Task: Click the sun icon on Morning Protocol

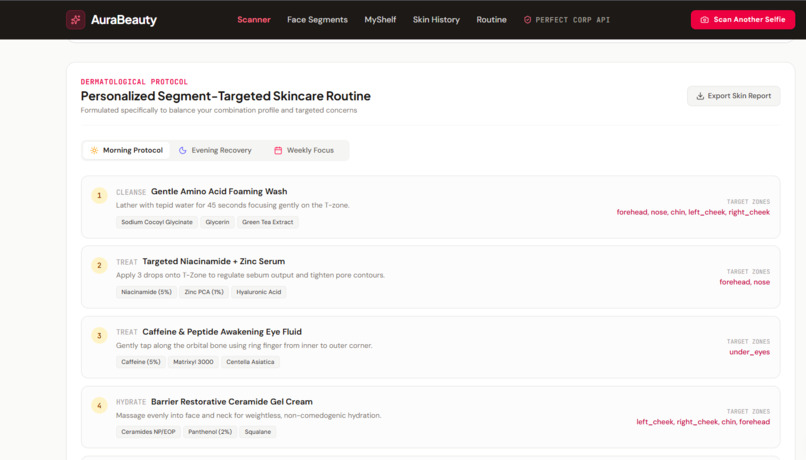Action: 94,150
